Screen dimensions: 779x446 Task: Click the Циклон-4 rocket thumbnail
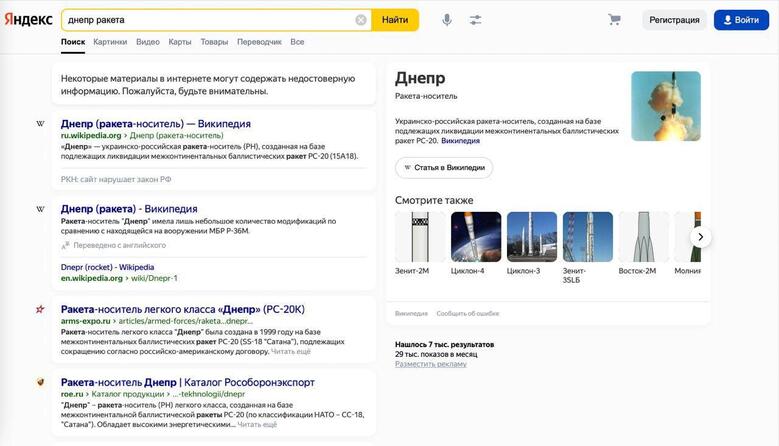(x=476, y=237)
